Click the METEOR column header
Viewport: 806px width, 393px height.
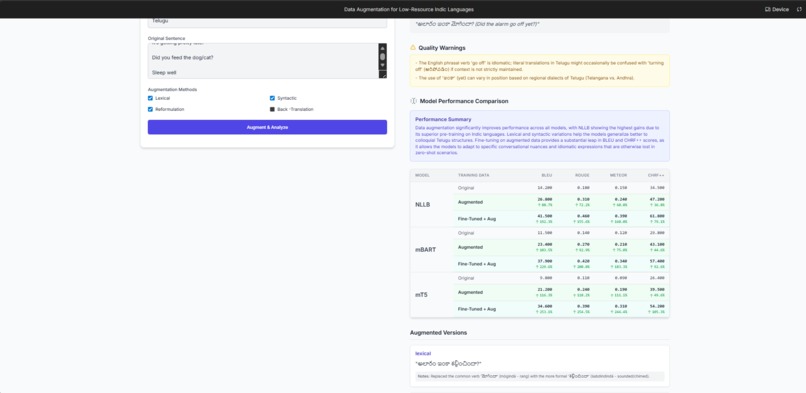pyautogui.click(x=619, y=175)
